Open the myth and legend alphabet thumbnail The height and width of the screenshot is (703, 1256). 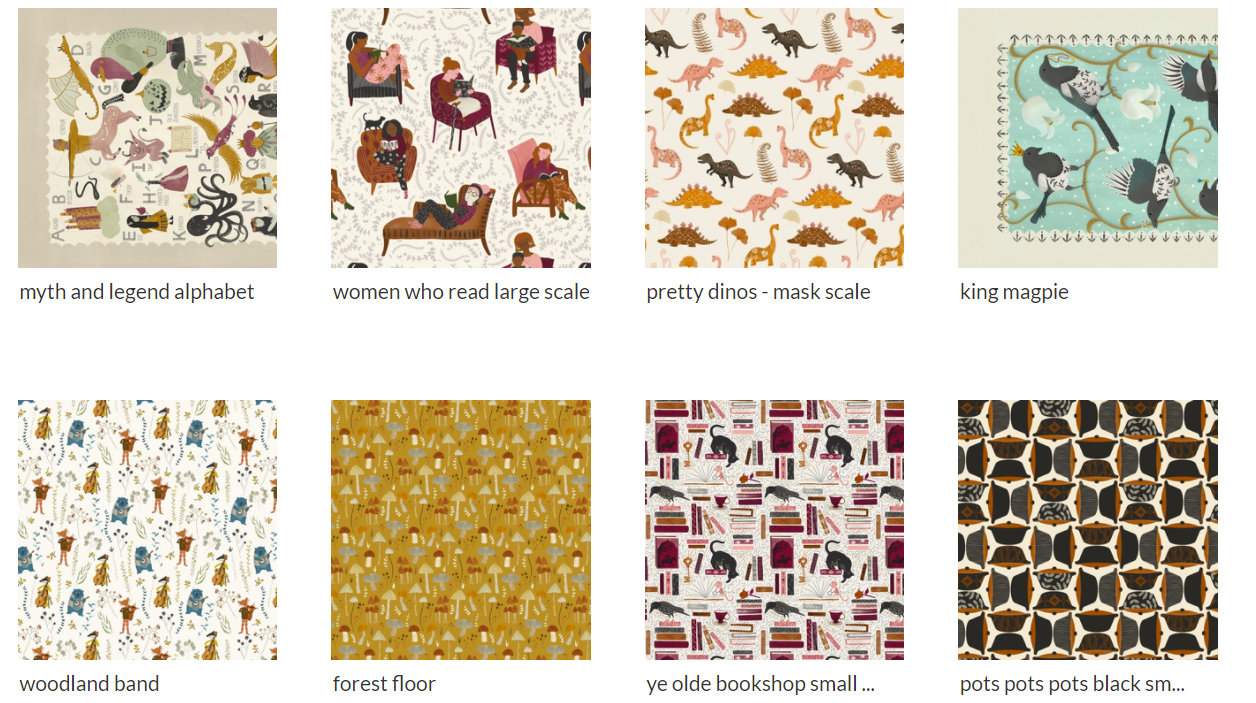[x=147, y=138]
